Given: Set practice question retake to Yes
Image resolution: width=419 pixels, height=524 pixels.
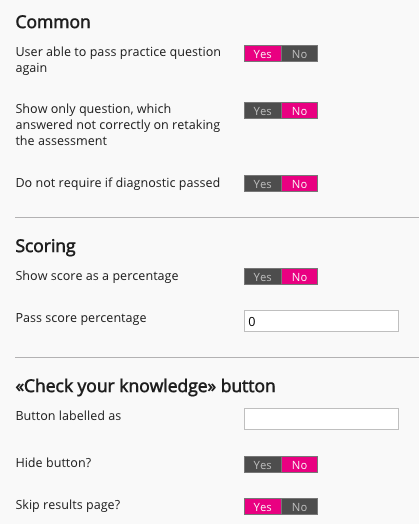Looking at the screenshot, I should point(263,54).
